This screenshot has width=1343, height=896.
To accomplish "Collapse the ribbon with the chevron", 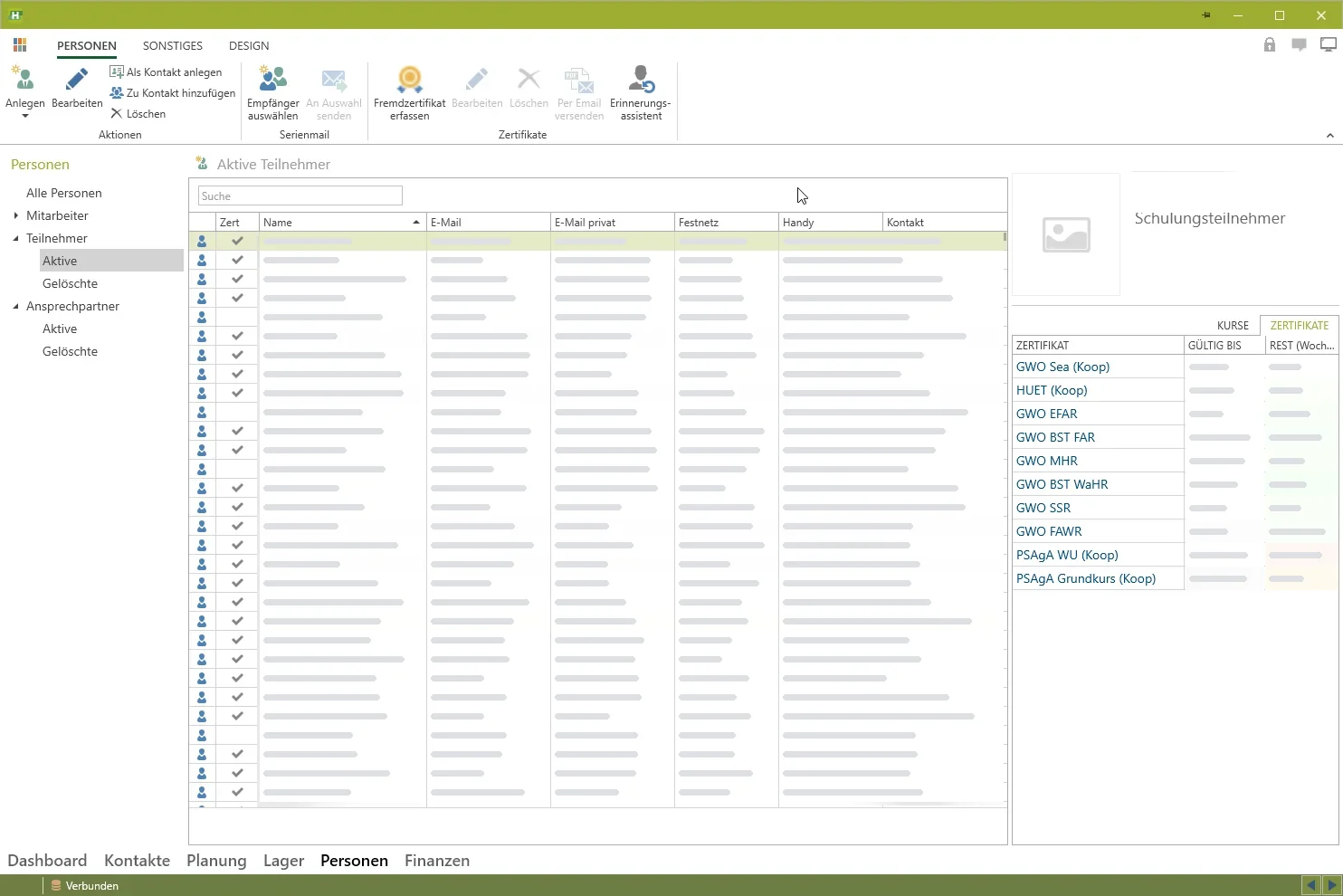I will click(x=1329, y=136).
